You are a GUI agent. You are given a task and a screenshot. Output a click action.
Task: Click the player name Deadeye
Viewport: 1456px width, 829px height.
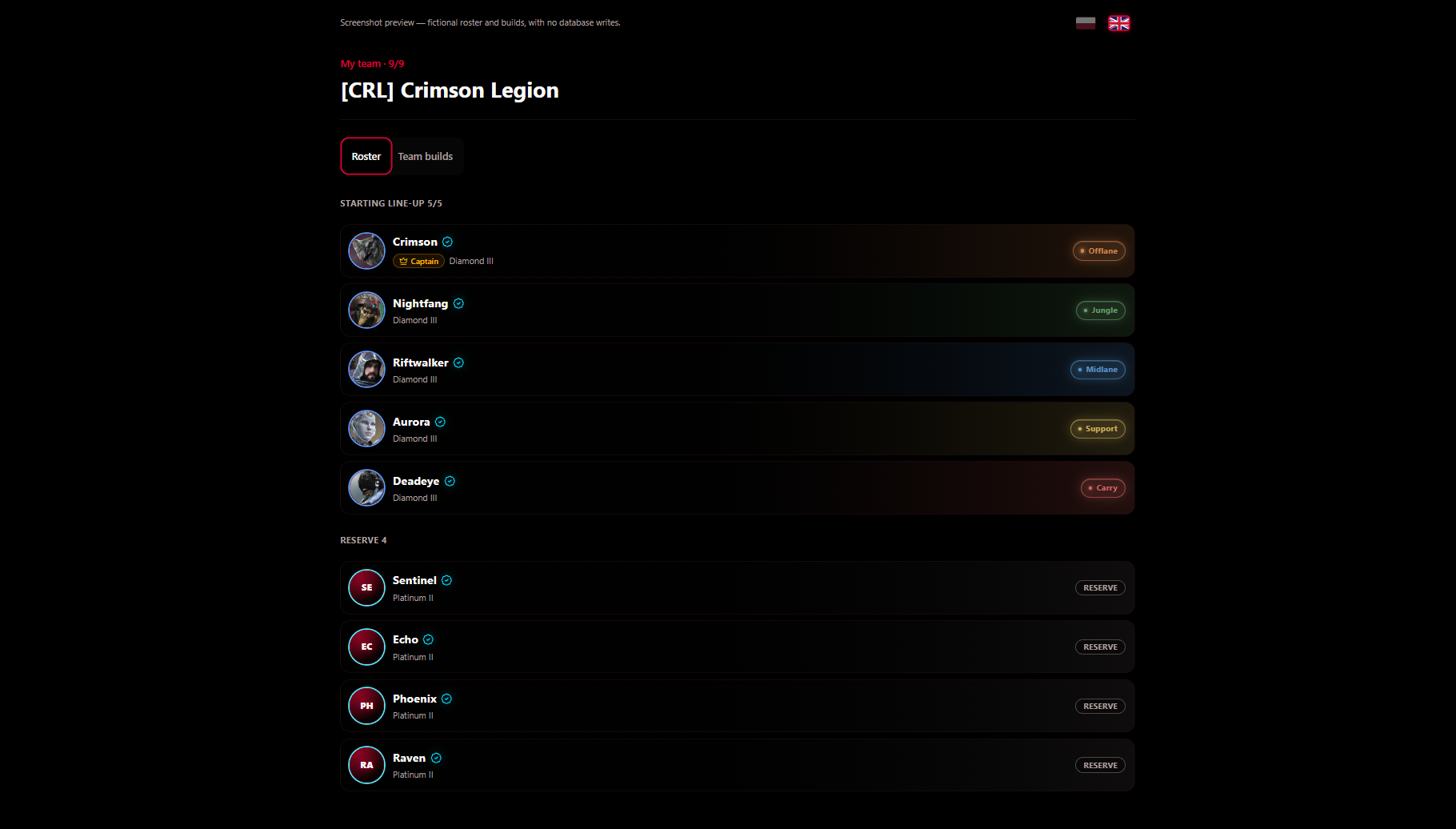[416, 481]
